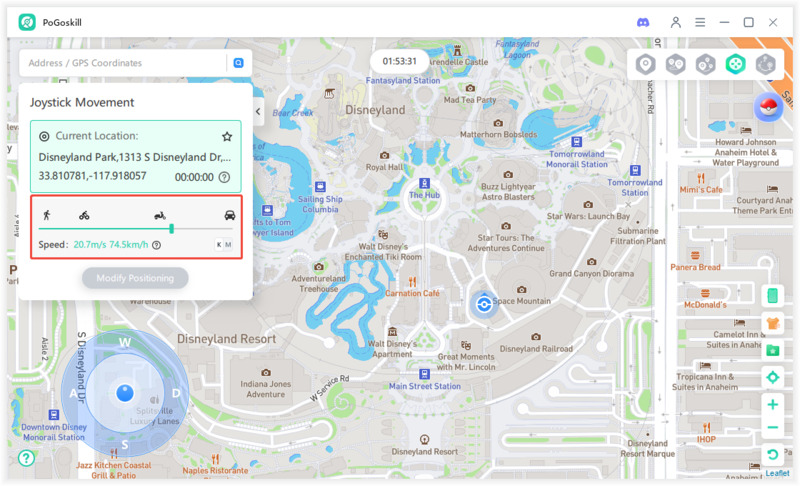Click the Matterhorn Bobsleds camera marker
Viewport: 800px width, 486px height.
pyautogui.click(x=498, y=123)
